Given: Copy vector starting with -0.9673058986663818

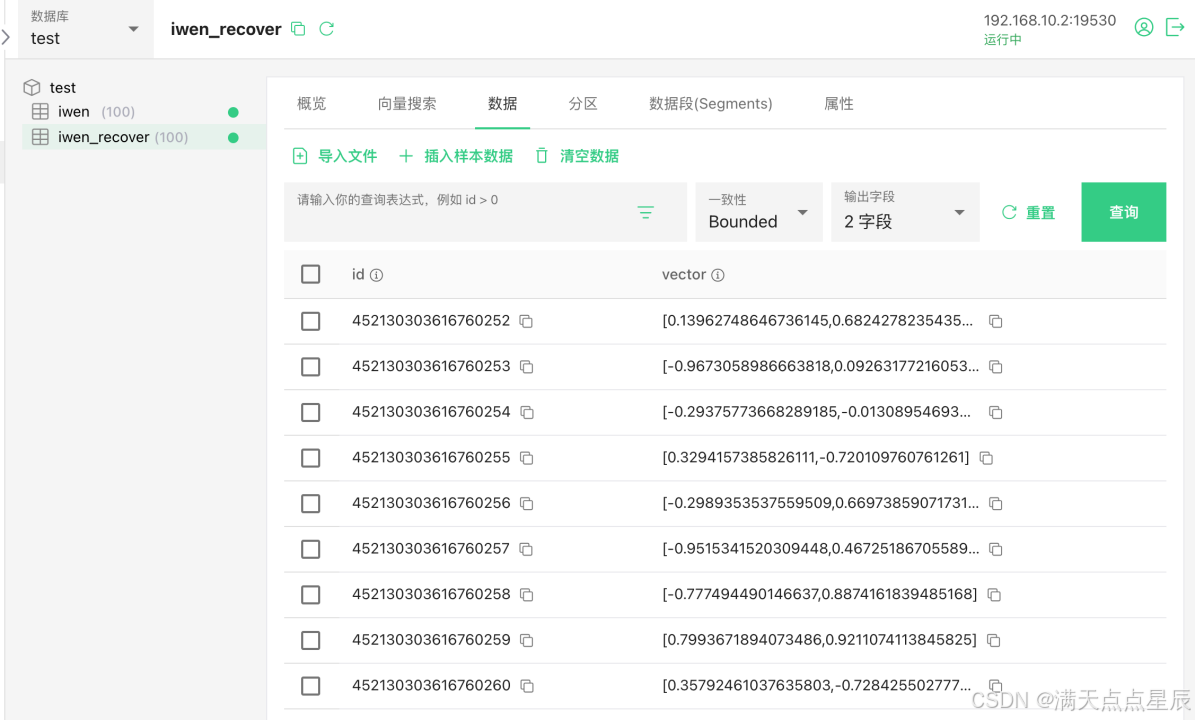Looking at the screenshot, I should [x=995, y=367].
